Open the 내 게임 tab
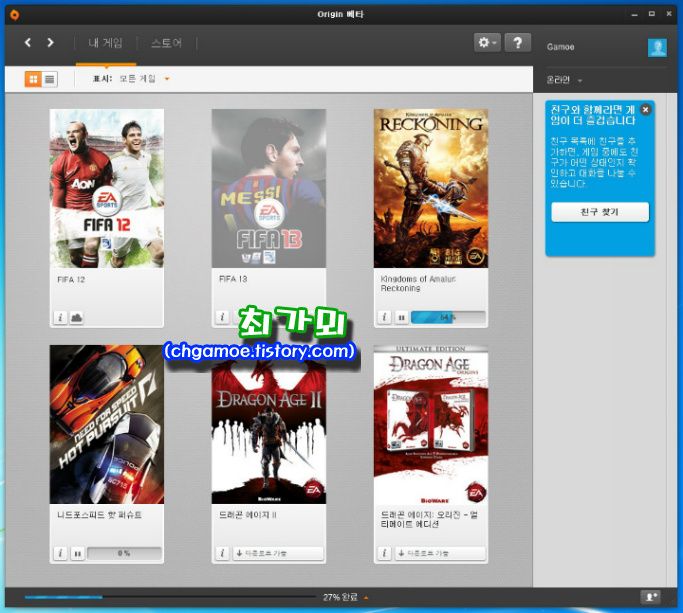683x613 pixels. (x=105, y=43)
